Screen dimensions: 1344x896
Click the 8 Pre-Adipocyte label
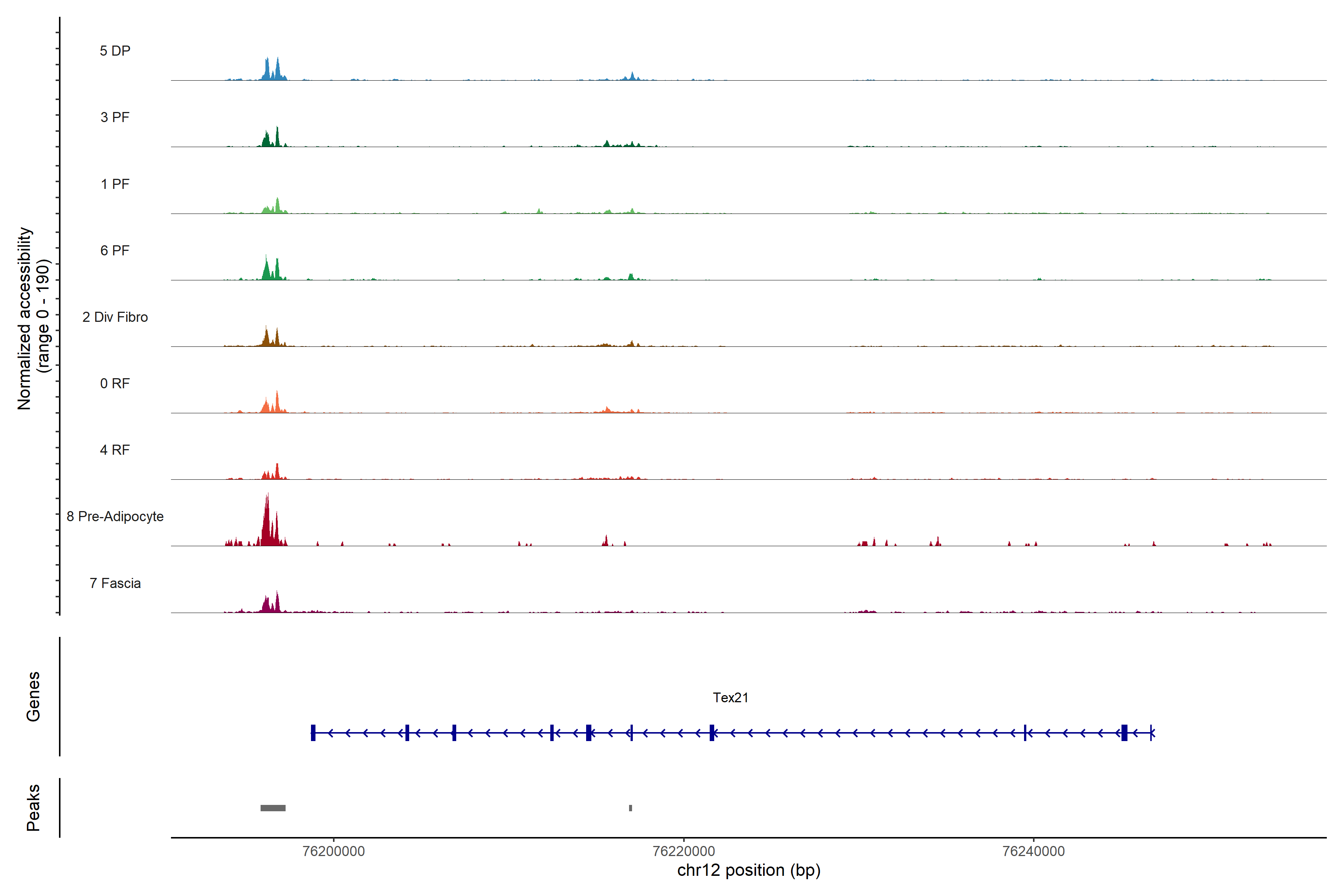tap(115, 517)
